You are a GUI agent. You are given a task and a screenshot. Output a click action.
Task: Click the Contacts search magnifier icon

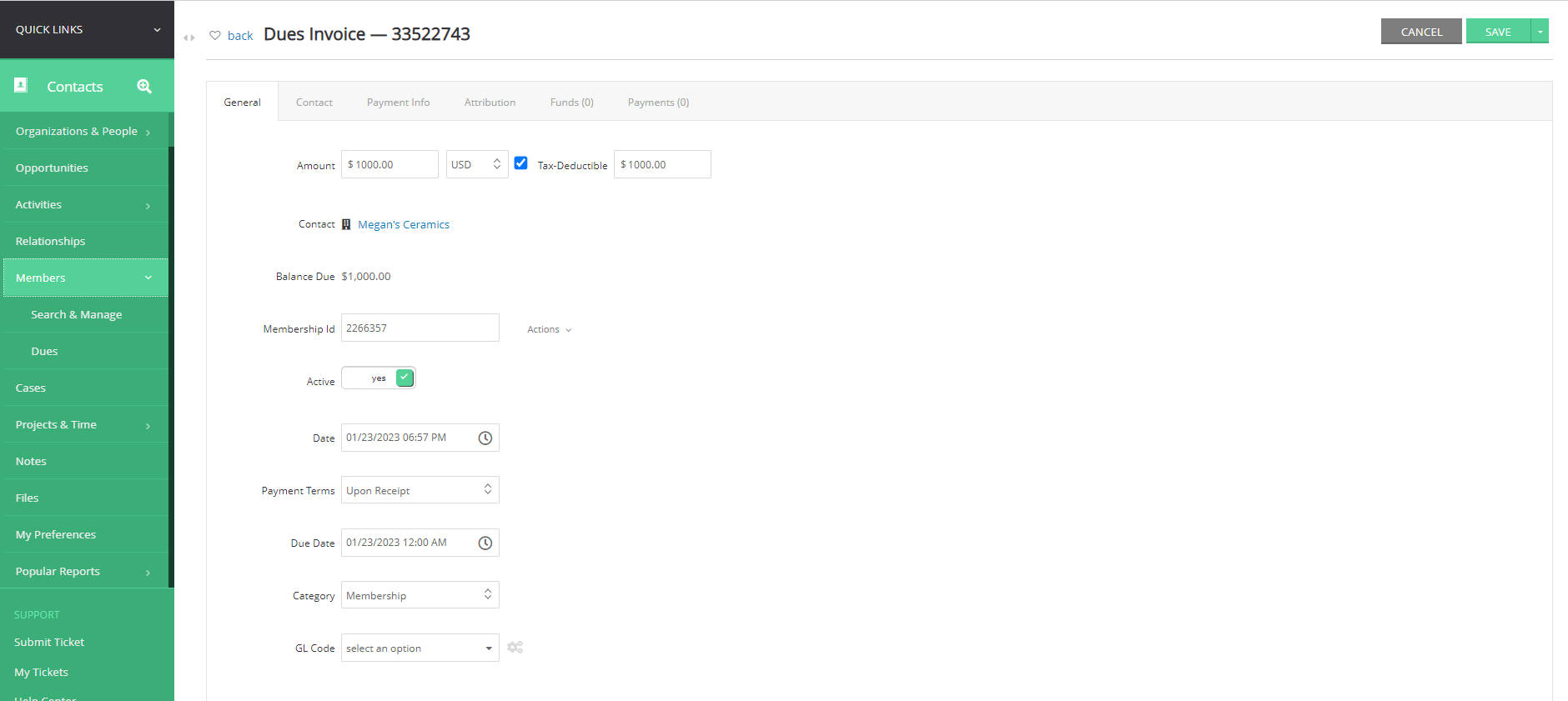144,86
